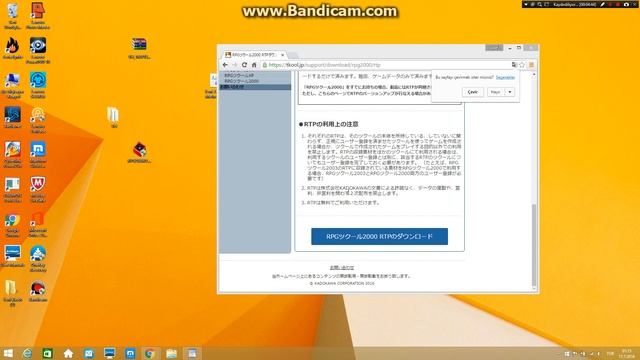The width and height of the screenshot is (640, 360).
Task: Open the green store icon in taskbar
Action: pos(48,353)
